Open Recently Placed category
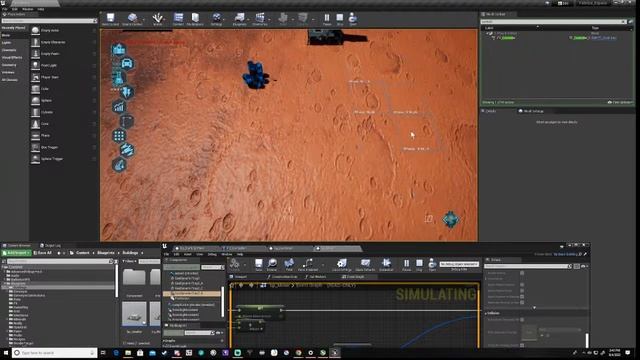The height and width of the screenshot is (360, 640). point(14,28)
